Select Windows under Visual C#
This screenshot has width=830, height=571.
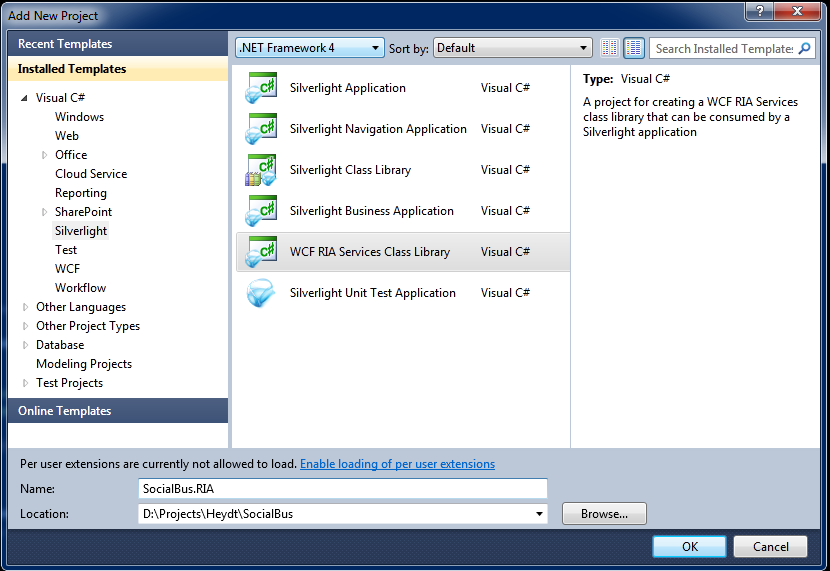click(x=79, y=117)
